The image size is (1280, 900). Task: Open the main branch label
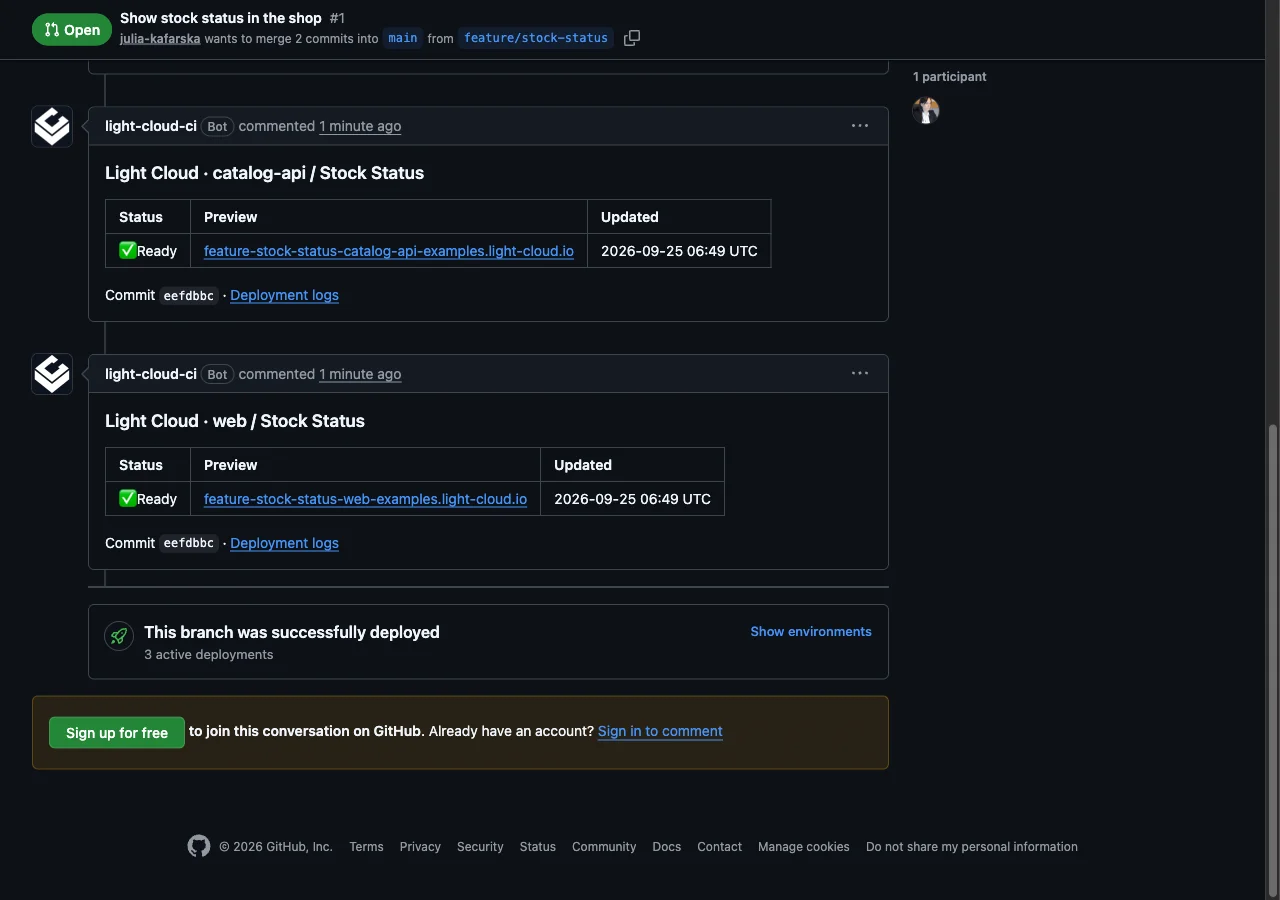tap(403, 38)
